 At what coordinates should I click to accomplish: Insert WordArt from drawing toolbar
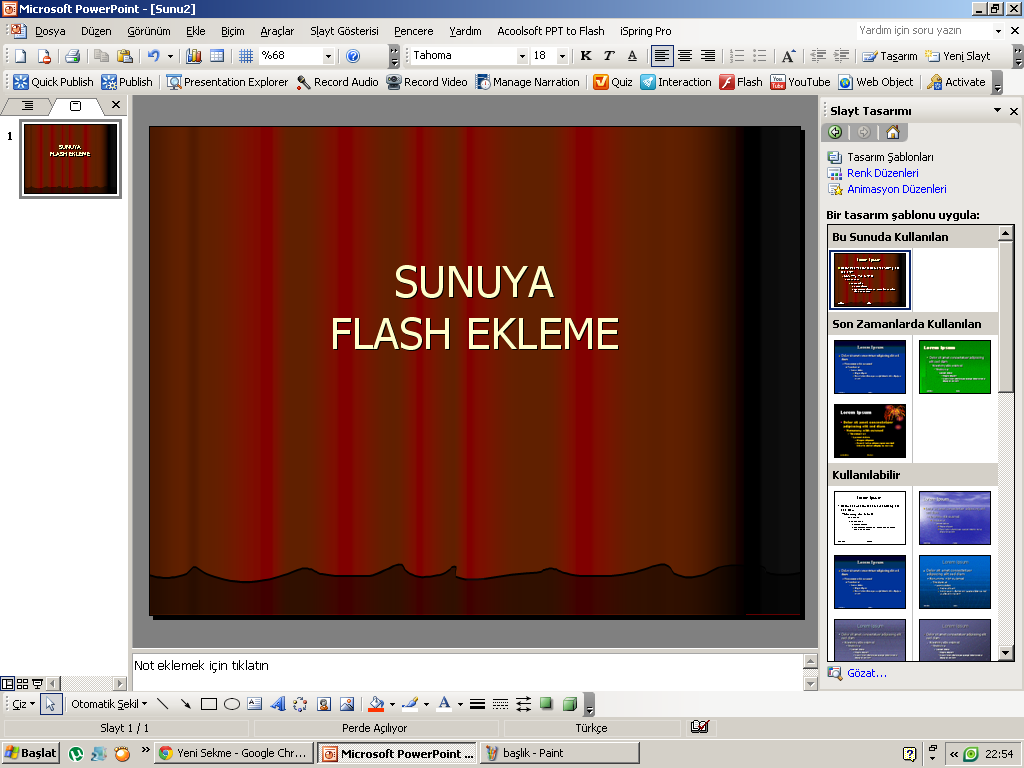[278, 704]
